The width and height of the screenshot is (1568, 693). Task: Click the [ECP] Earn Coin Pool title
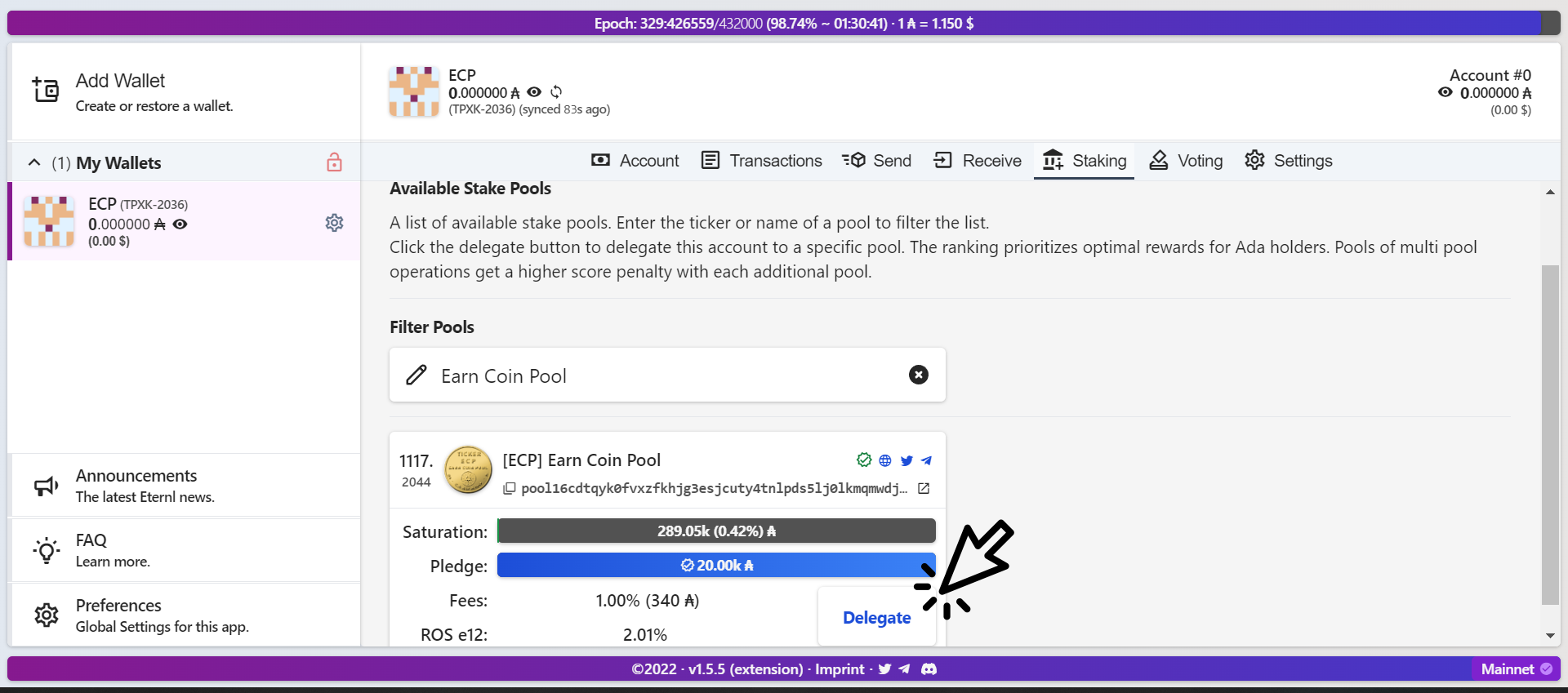581,460
